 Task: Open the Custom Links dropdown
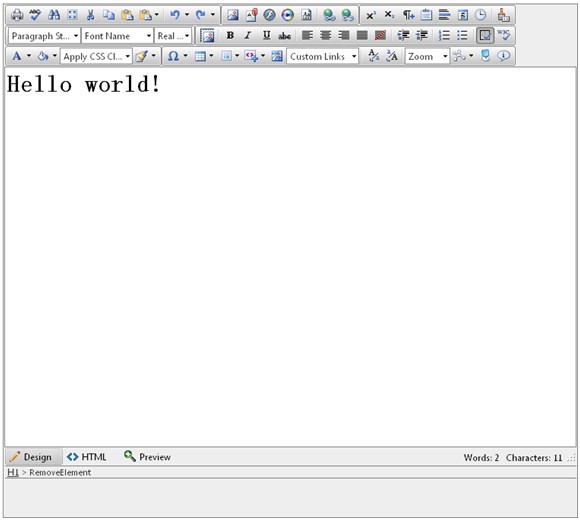click(x=323, y=57)
